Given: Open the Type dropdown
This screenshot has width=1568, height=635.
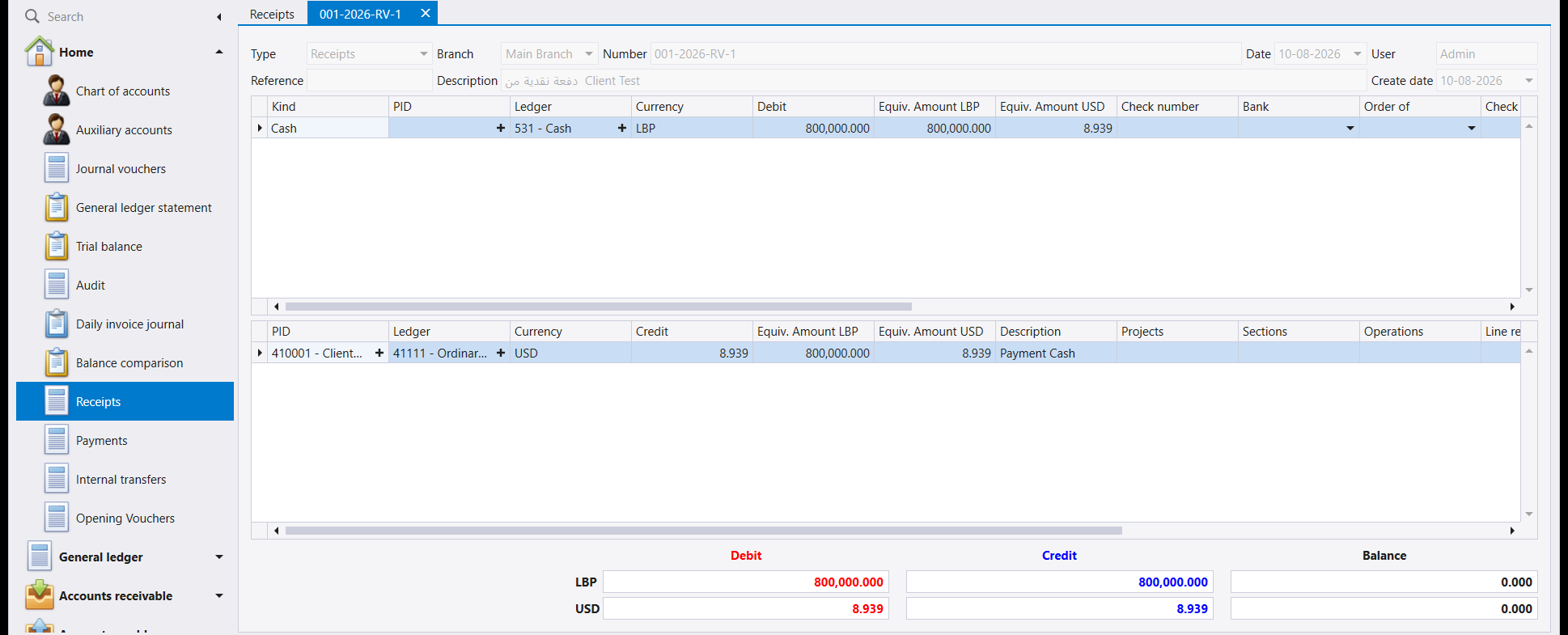Looking at the screenshot, I should (x=423, y=54).
